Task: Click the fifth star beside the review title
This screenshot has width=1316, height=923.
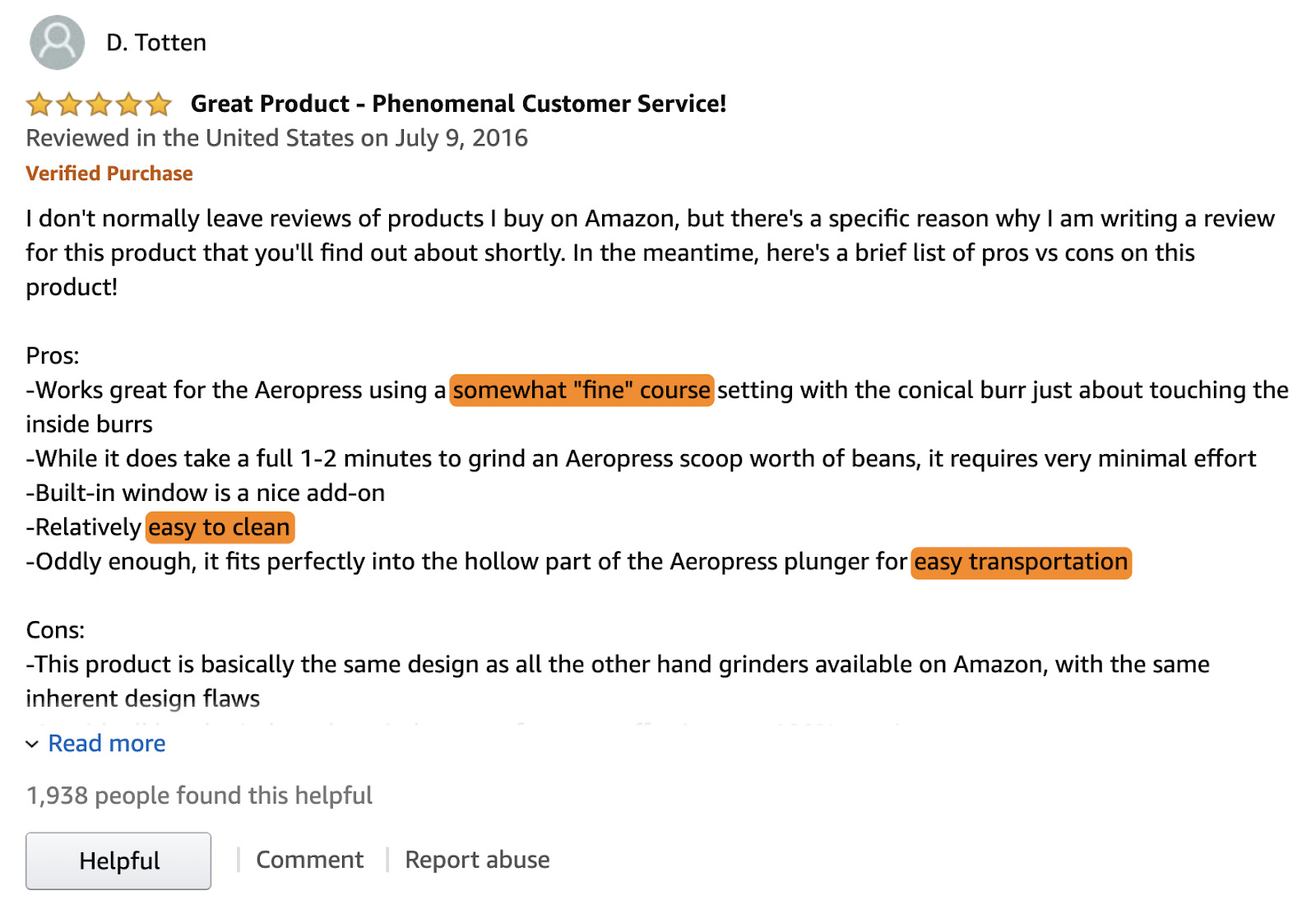Action: tap(160, 104)
